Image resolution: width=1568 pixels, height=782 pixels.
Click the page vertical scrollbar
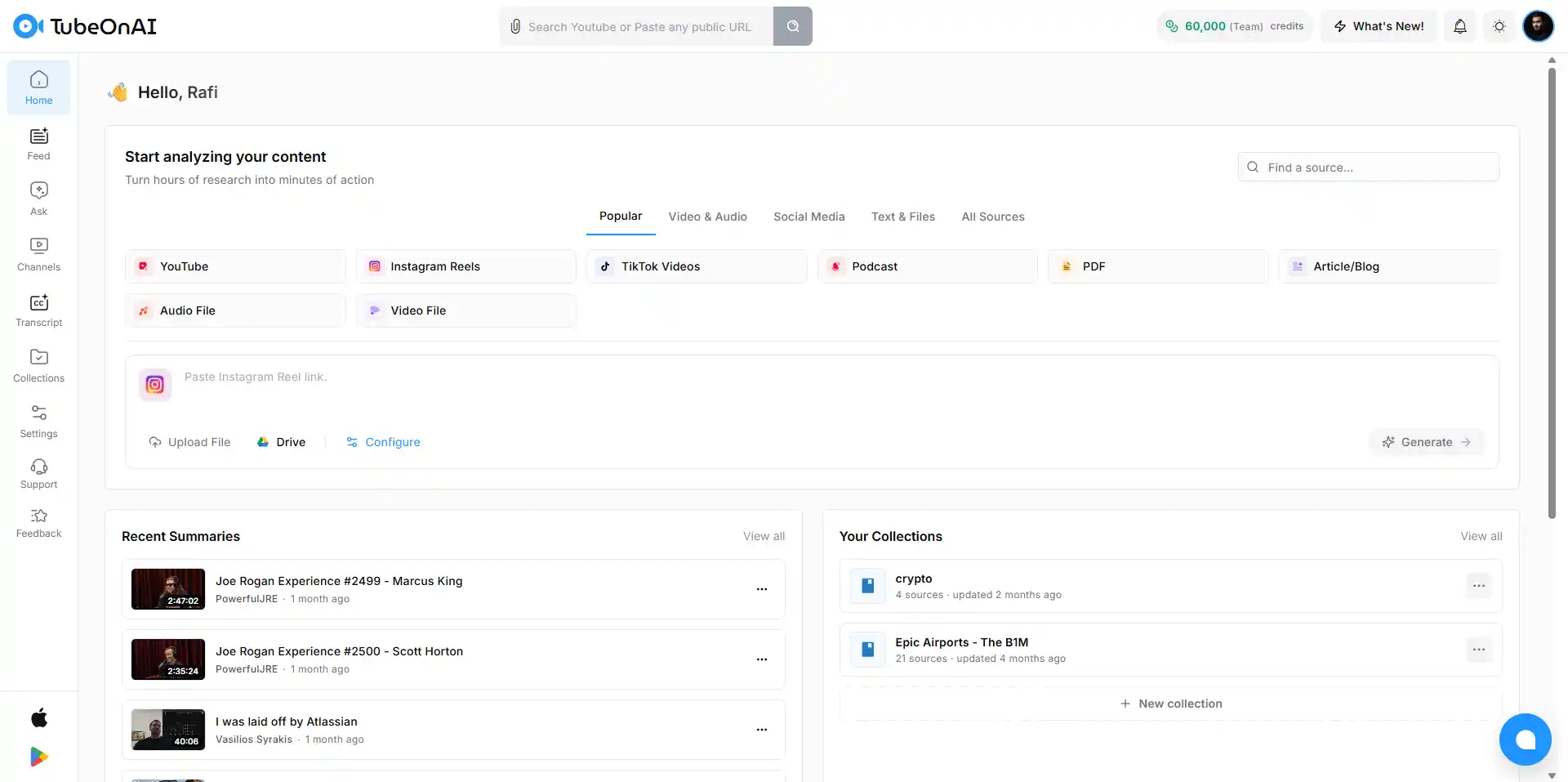pos(1552,294)
